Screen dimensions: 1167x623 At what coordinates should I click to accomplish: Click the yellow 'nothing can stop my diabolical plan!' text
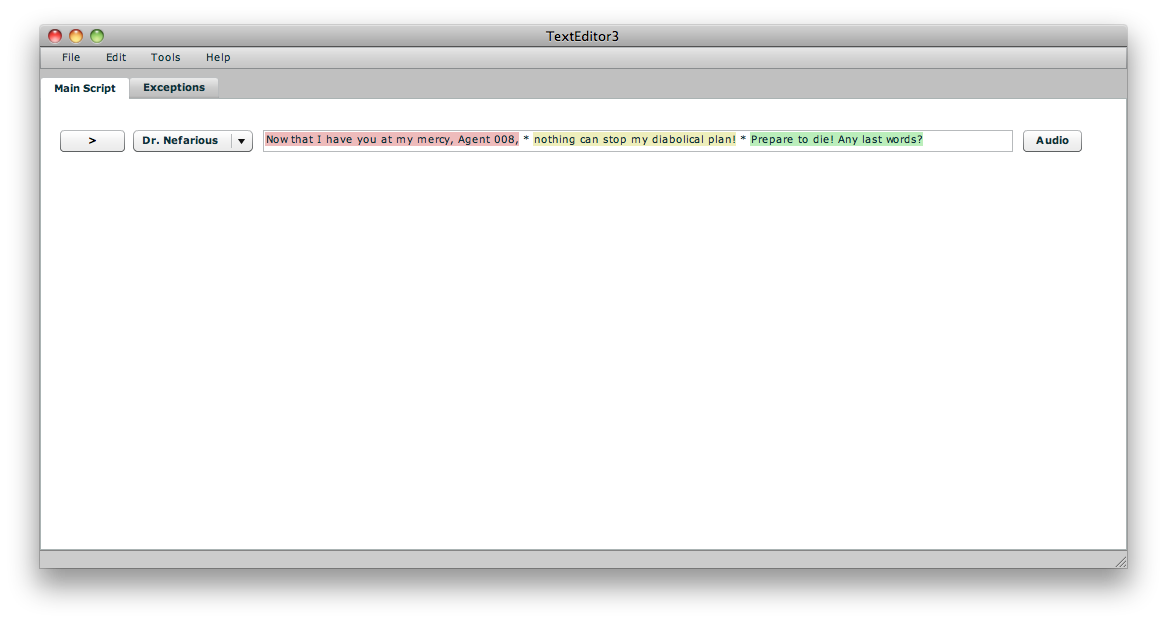coord(635,139)
